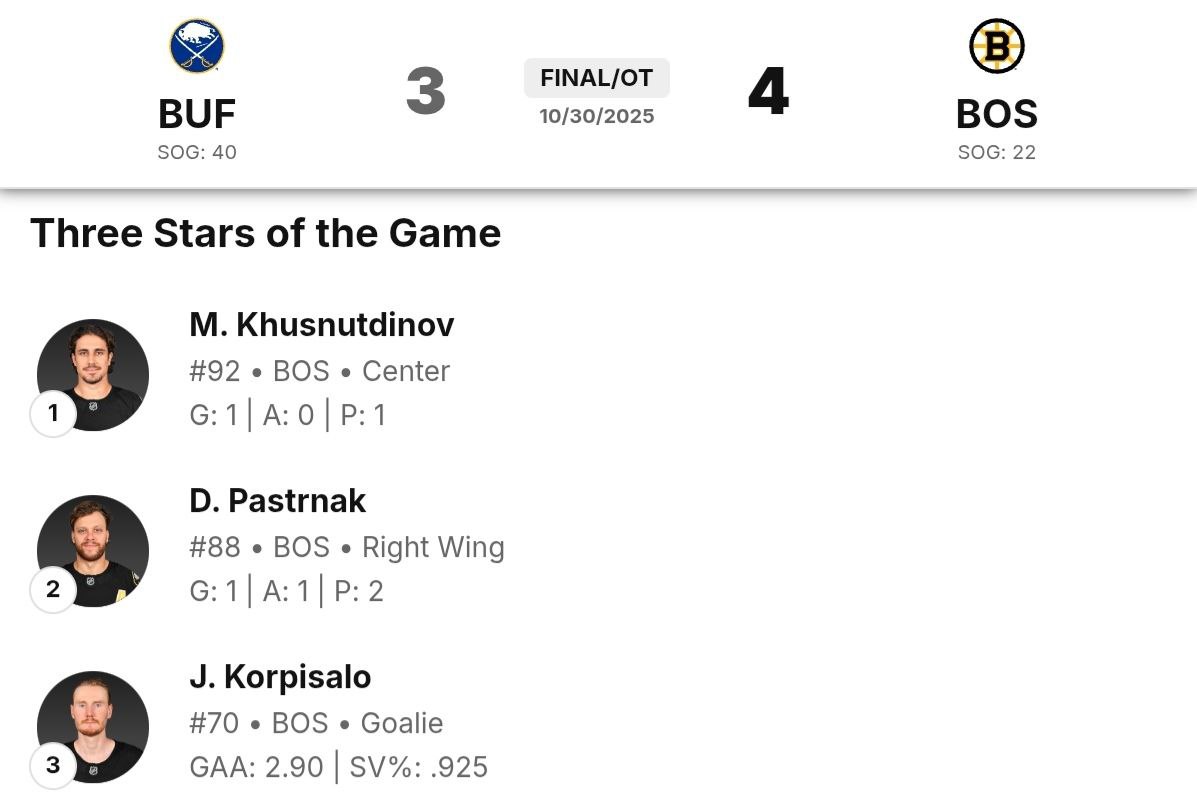The image size is (1197, 809).
Task: Click the 10/30/2025 game date
Action: pos(596,116)
